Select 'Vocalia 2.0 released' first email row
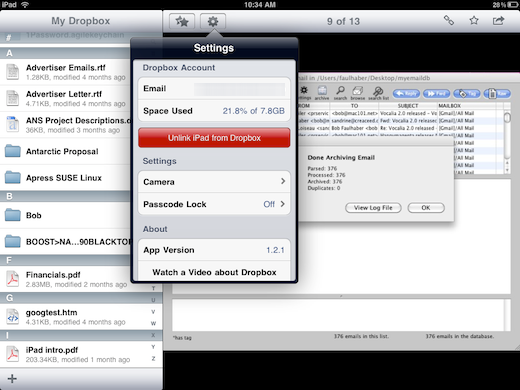This screenshot has height=390, width=520. 401,113
